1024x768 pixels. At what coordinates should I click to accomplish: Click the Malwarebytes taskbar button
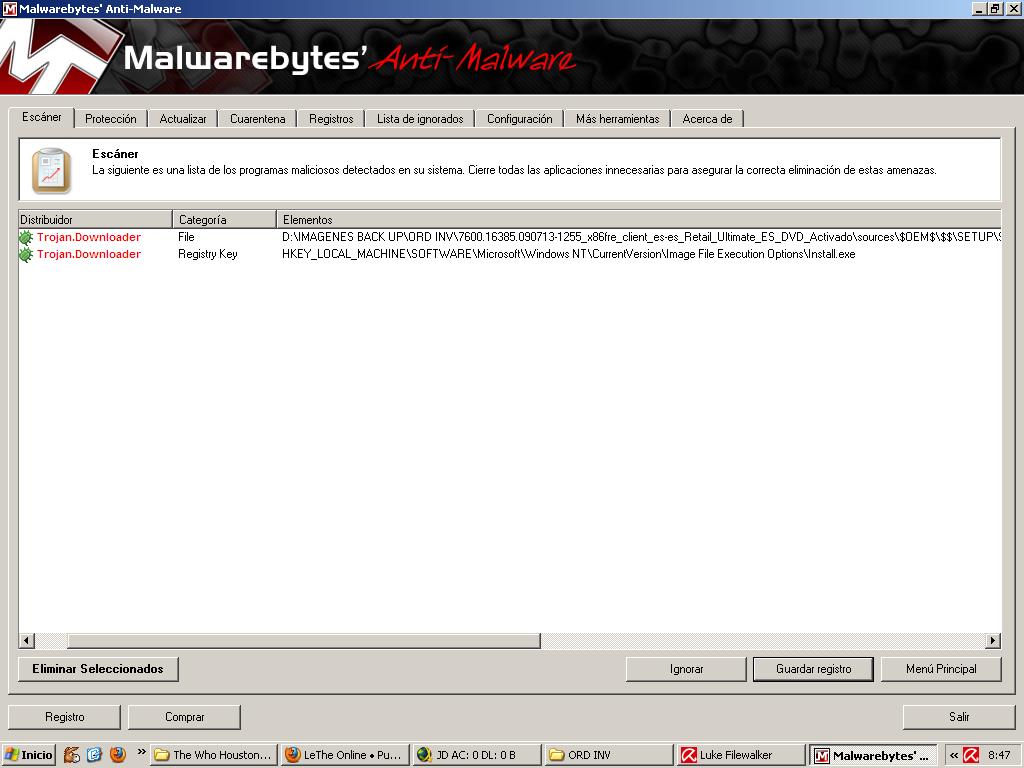(x=874, y=756)
